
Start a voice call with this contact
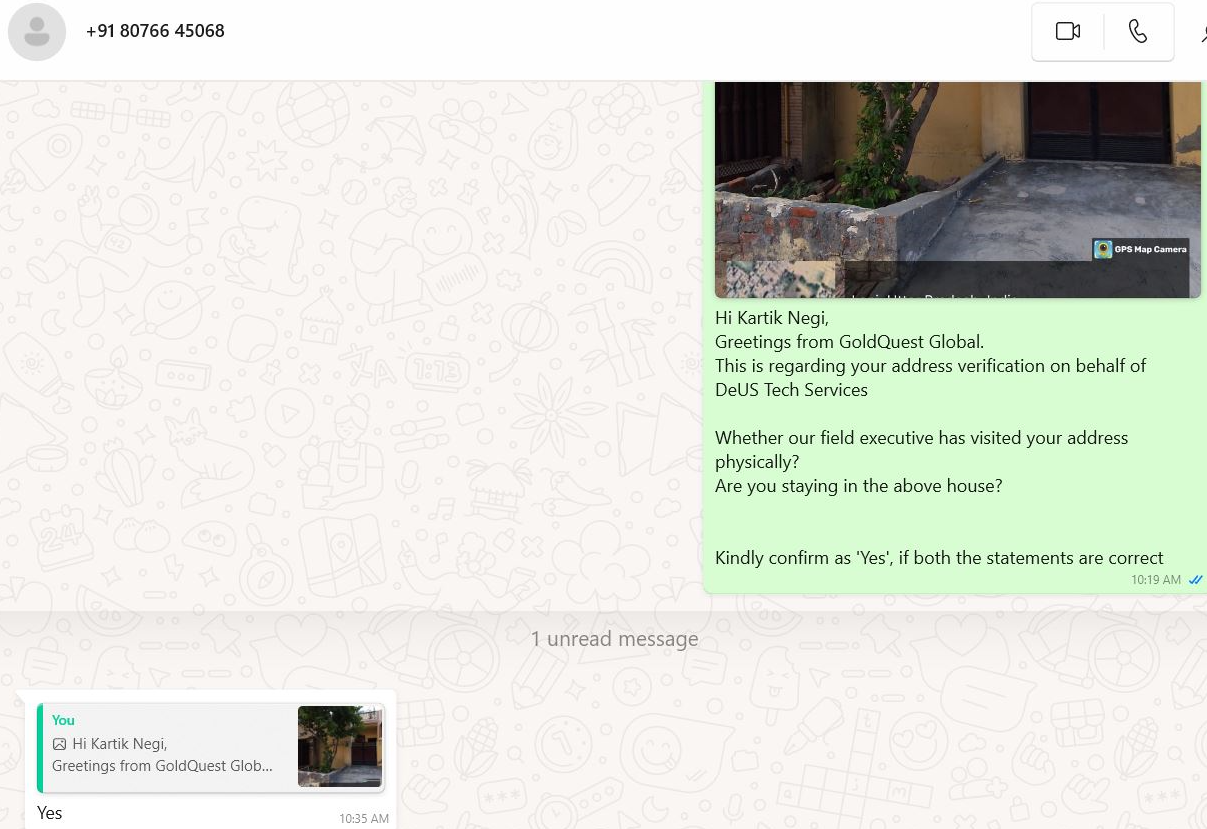click(1138, 31)
